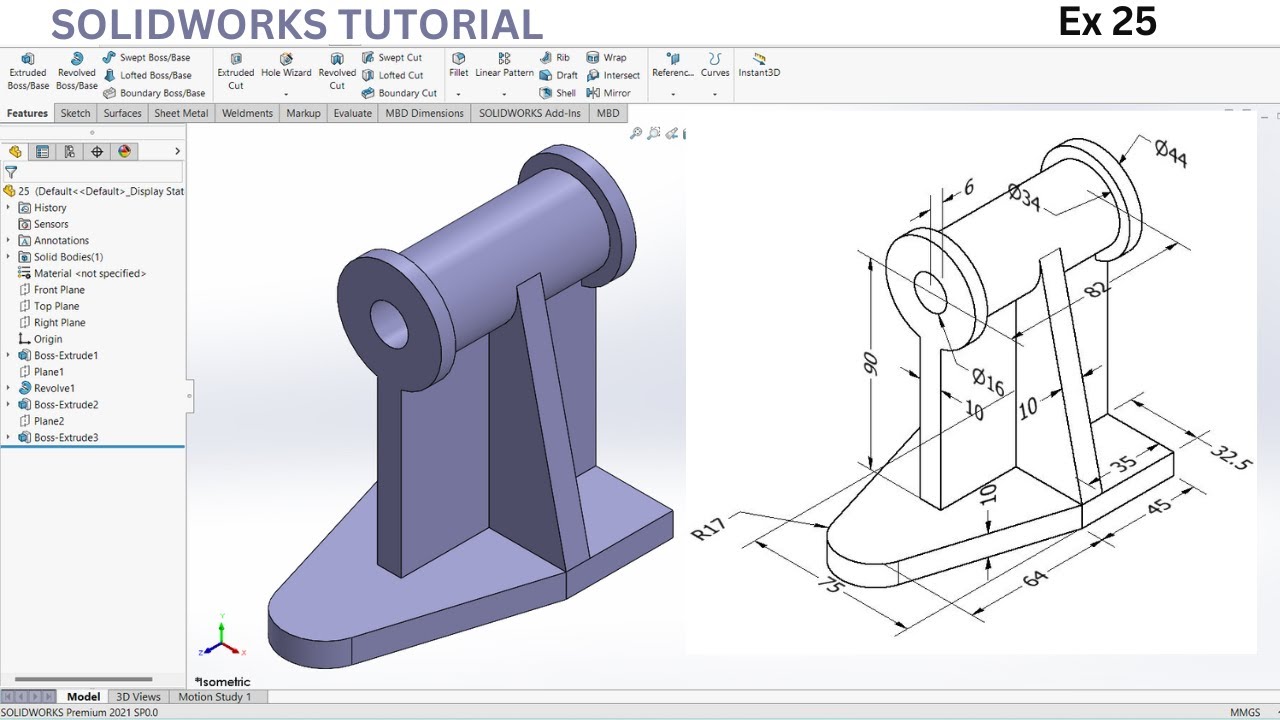Select Top Plane in tree
Image resolution: width=1280 pixels, height=720 pixels.
(x=49, y=306)
